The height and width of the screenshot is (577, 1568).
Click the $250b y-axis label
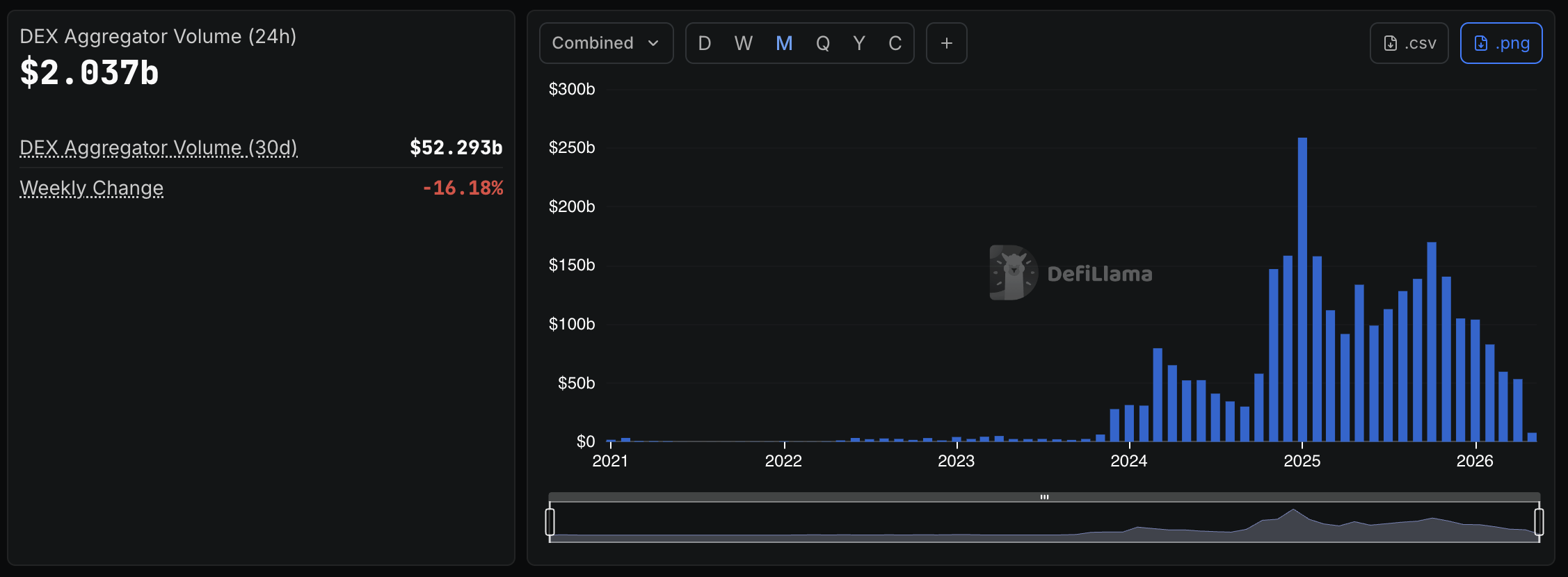tap(572, 147)
